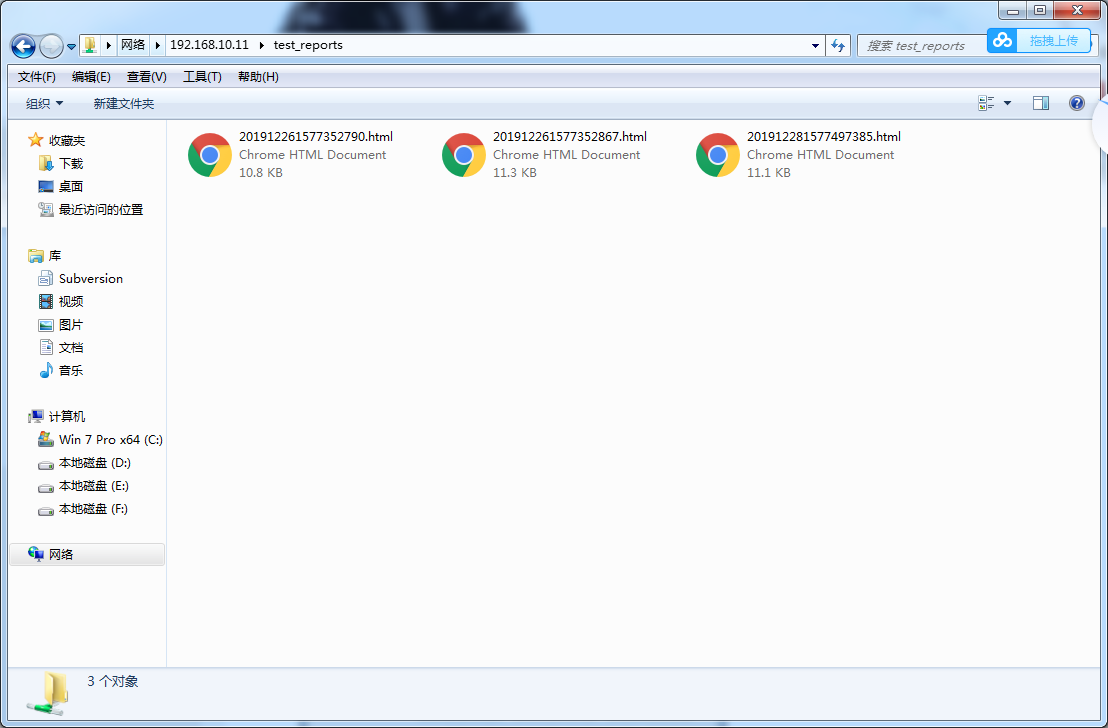Click the folder icon in the address bar
The height and width of the screenshot is (728, 1108).
click(x=90, y=45)
